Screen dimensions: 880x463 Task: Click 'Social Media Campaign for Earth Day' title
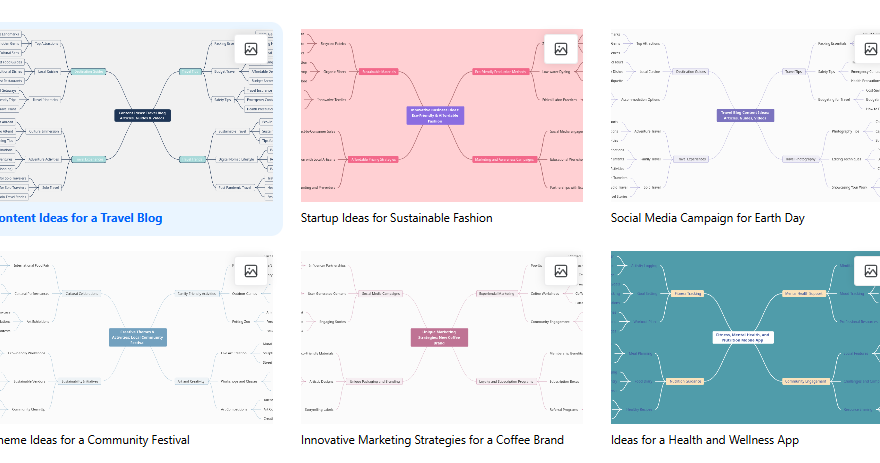[707, 218]
